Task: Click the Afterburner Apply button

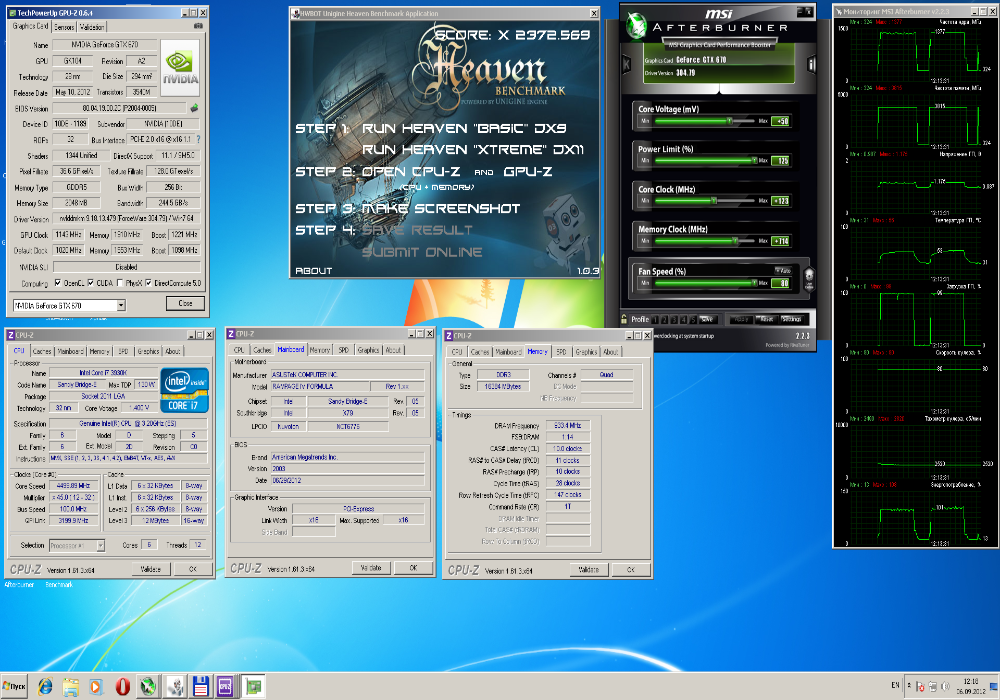Action: click(741, 319)
